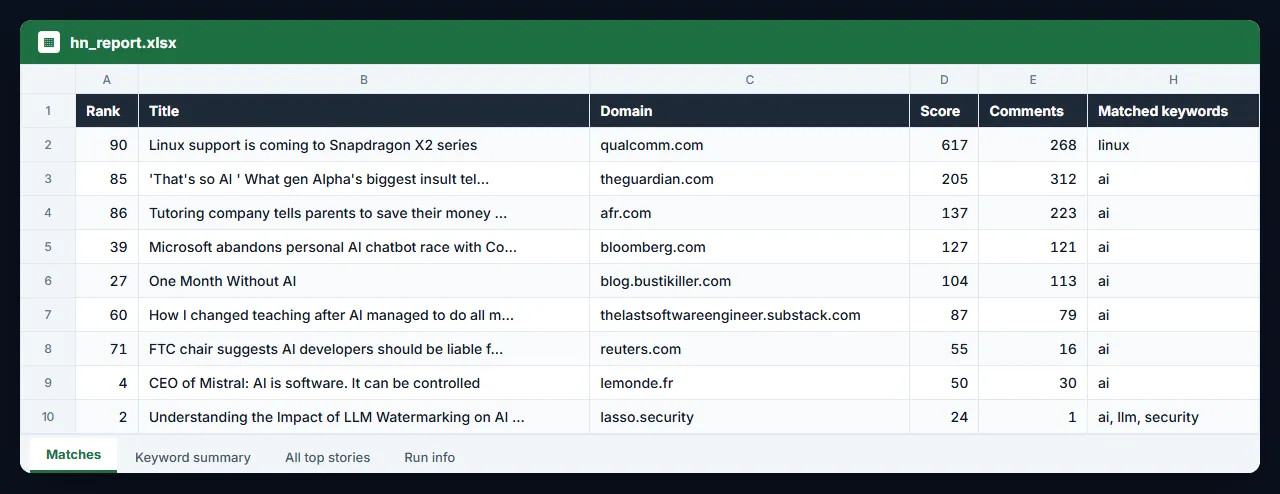Click the spreadsheet file icon beside hn_report.xlsx

coord(48,42)
